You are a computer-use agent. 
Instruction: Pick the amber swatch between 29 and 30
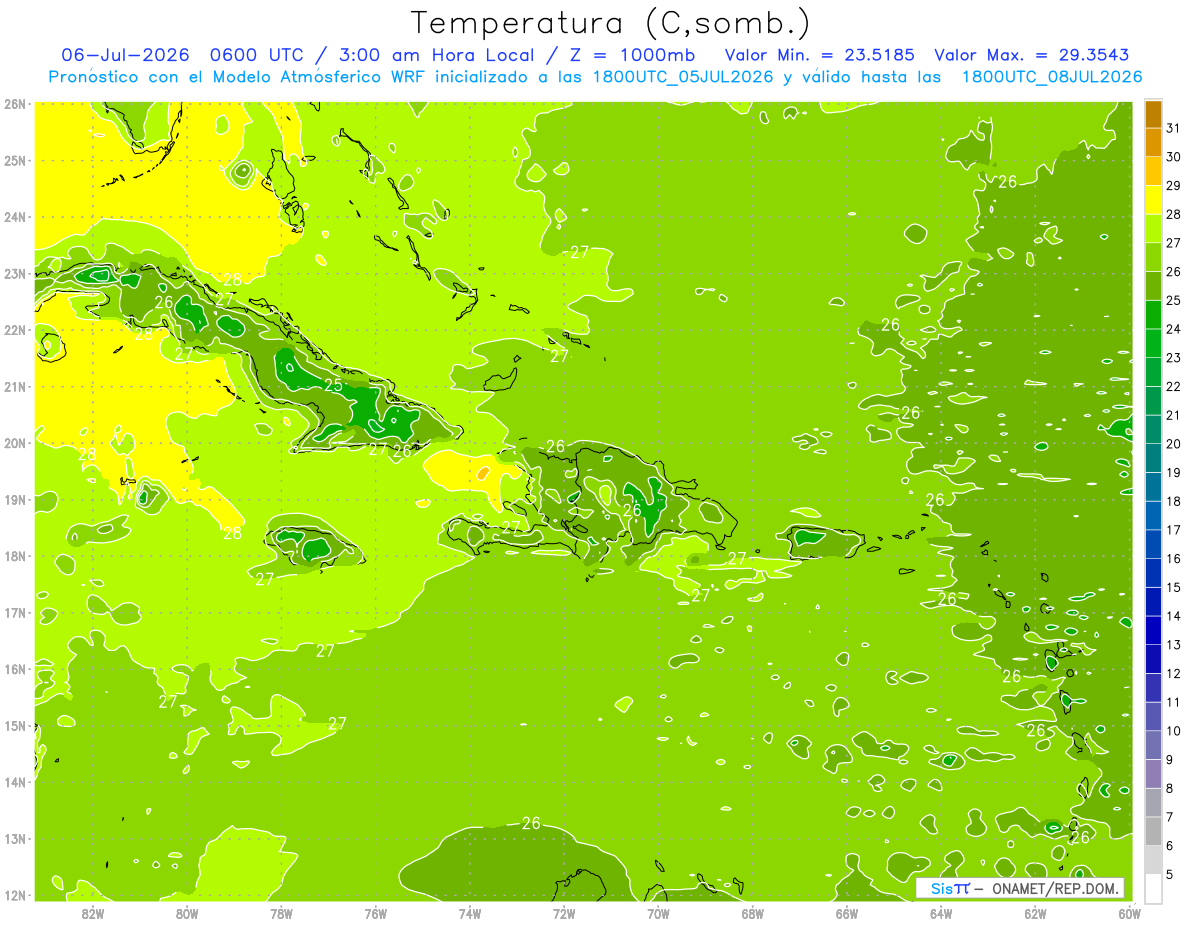[1153, 171]
